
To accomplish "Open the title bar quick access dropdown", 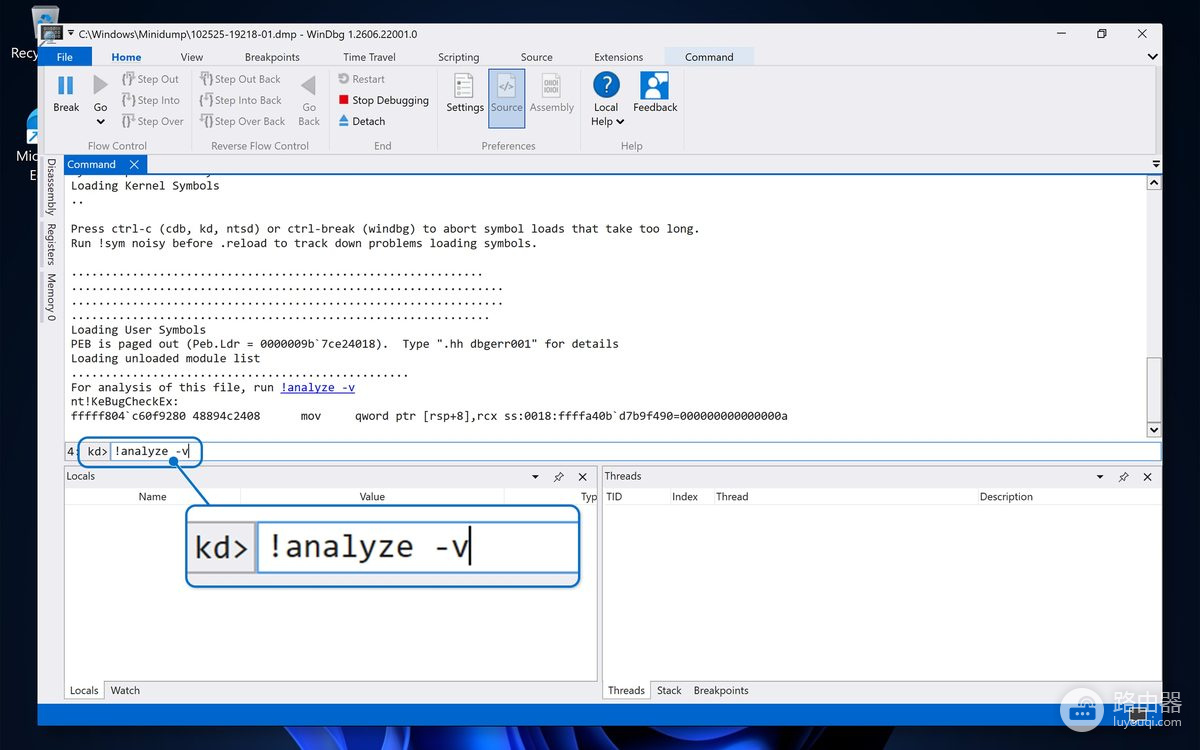I will point(70,35).
